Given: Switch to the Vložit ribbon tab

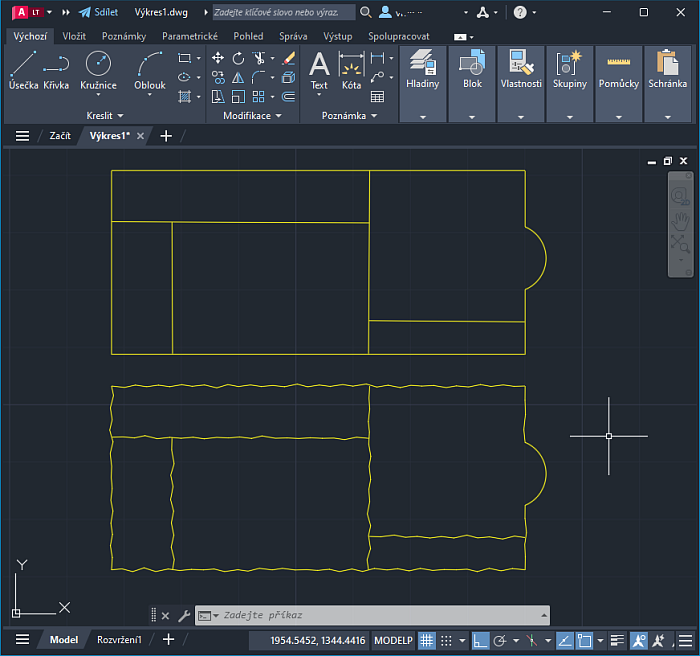Looking at the screenshot, I should point(74,37).
